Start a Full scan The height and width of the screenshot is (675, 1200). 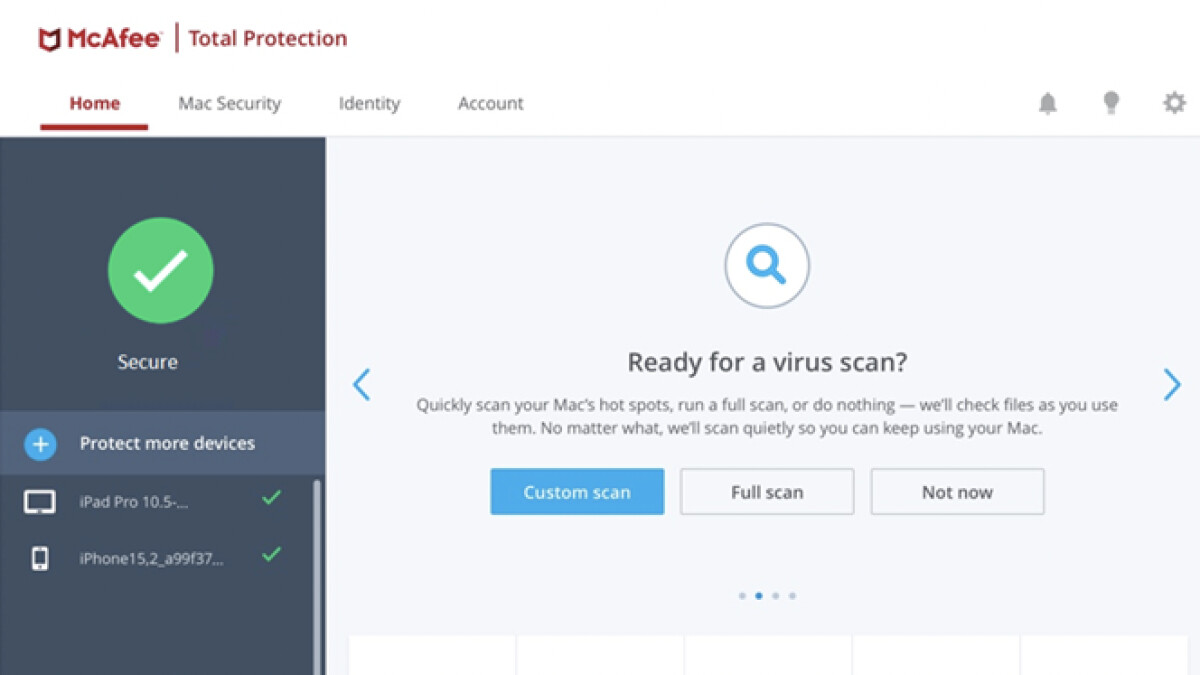(767, 492)
